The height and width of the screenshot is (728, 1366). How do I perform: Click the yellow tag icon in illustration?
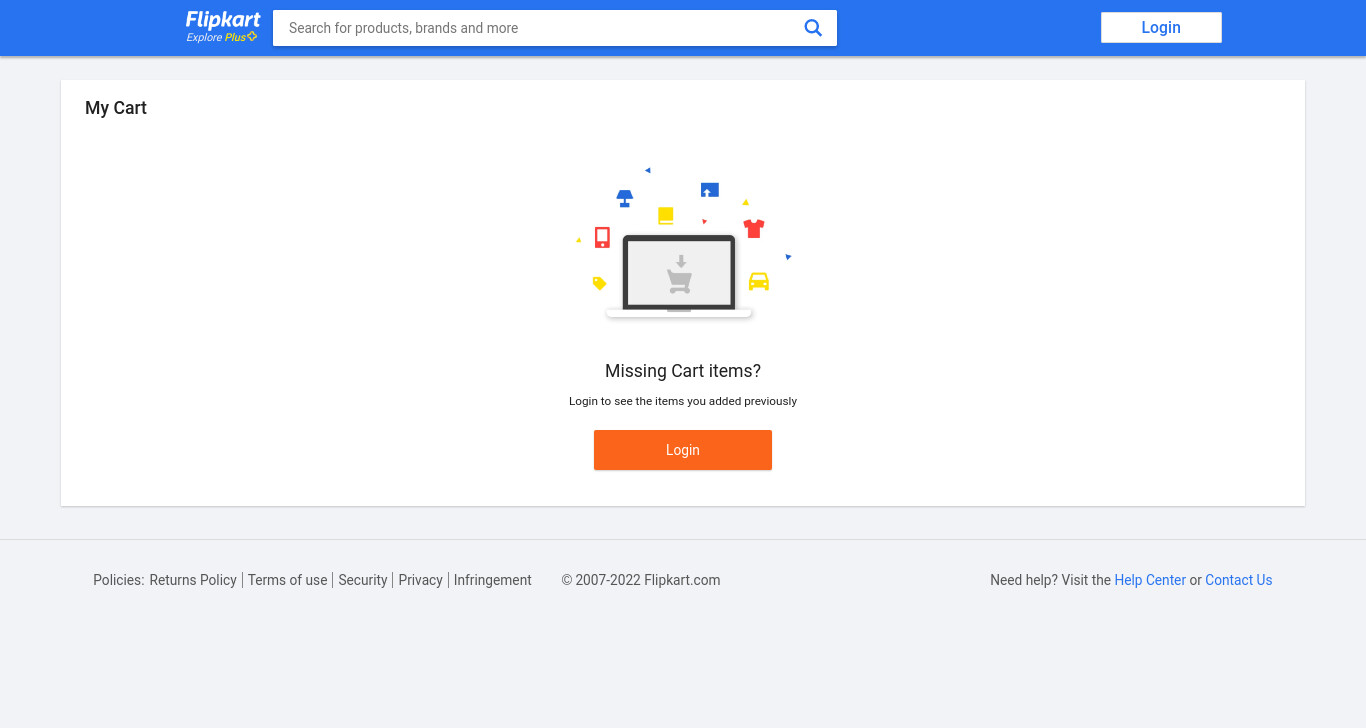(599, 283)
